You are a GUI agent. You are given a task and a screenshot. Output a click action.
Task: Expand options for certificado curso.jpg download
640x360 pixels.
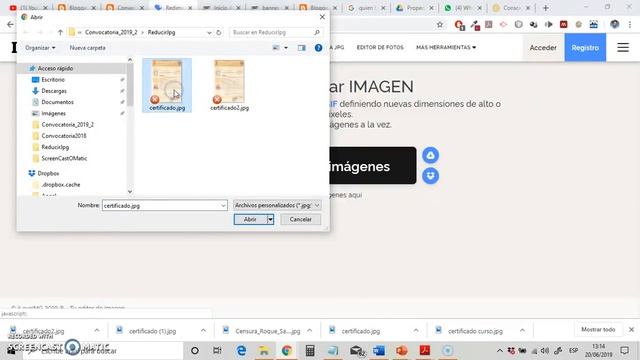click(x=522, y=331)
